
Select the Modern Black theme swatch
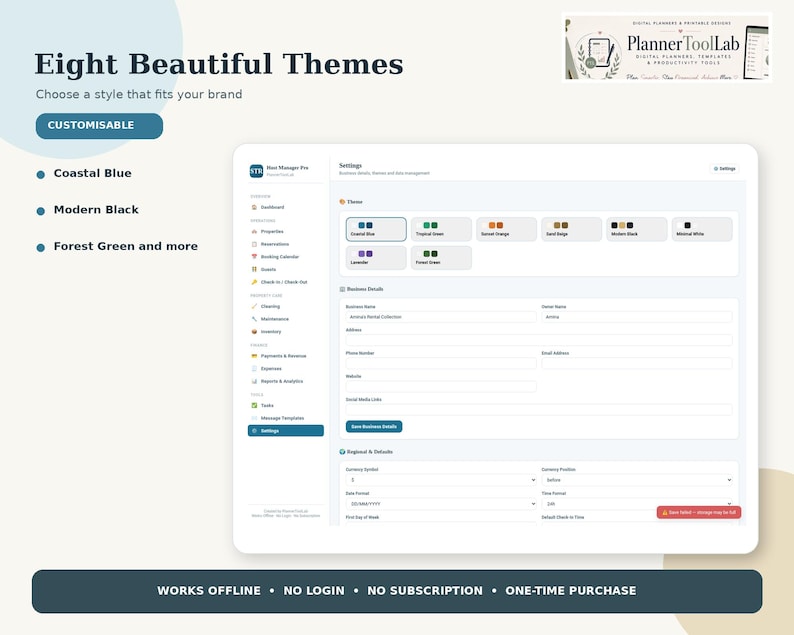[637, 229]
